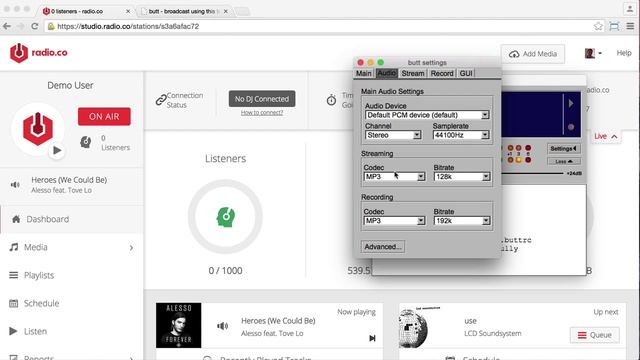The image size is (640, 360).
Task: Click the Schedule calendar icon in the sidebar
Action: [x=13, y=303]
